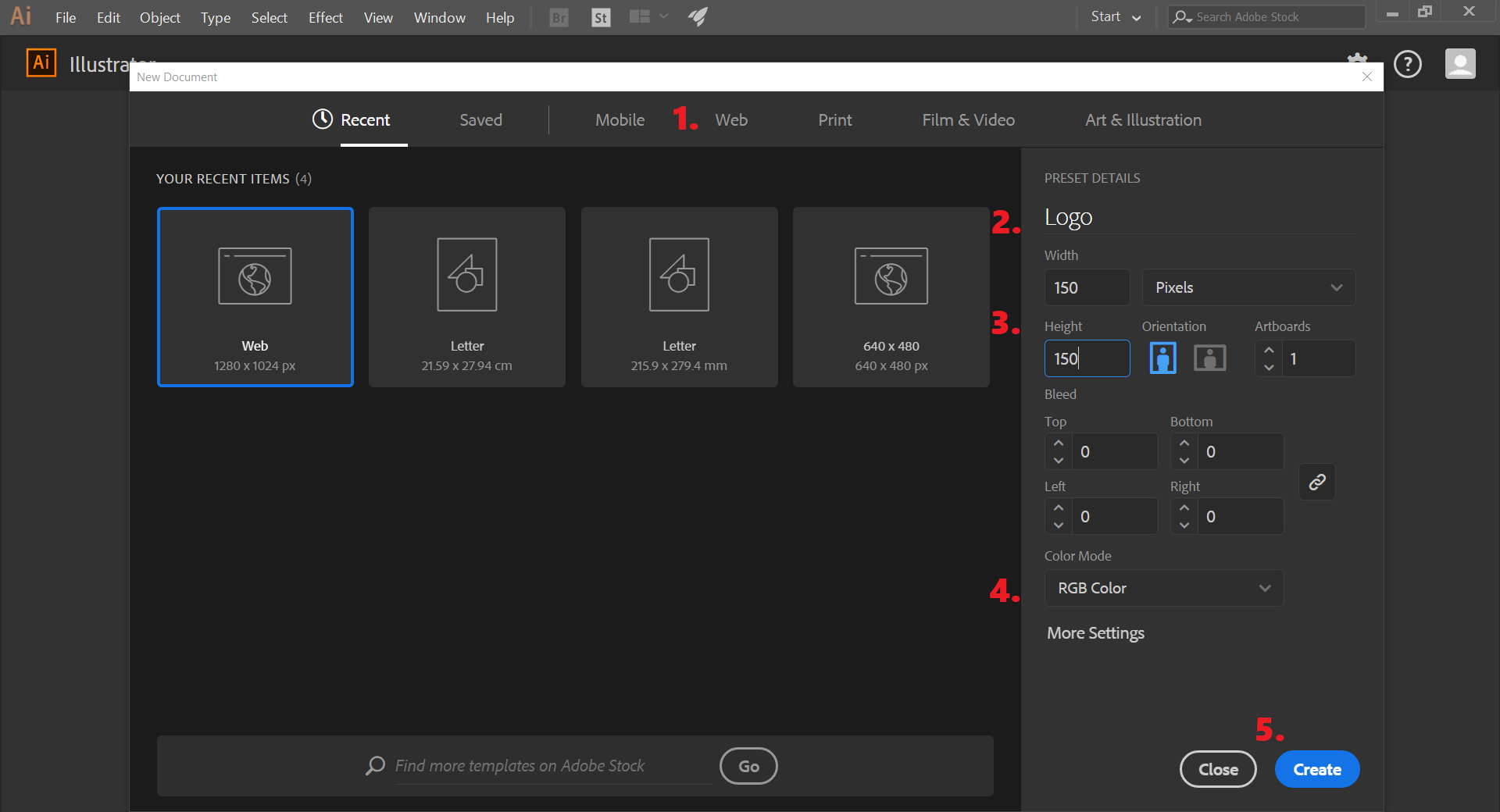Click the Create button

[1317, 770]
